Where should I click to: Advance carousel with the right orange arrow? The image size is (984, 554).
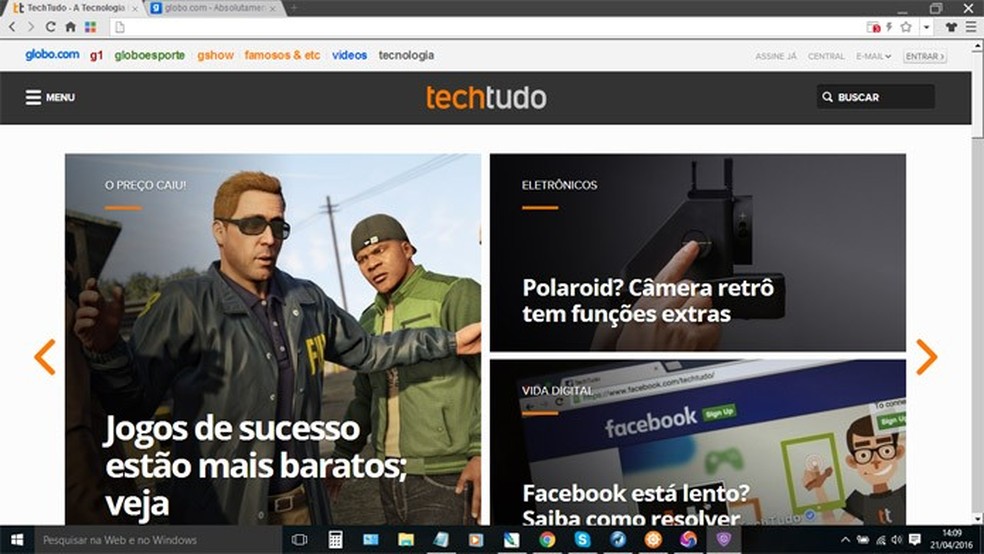click(926, 356)
